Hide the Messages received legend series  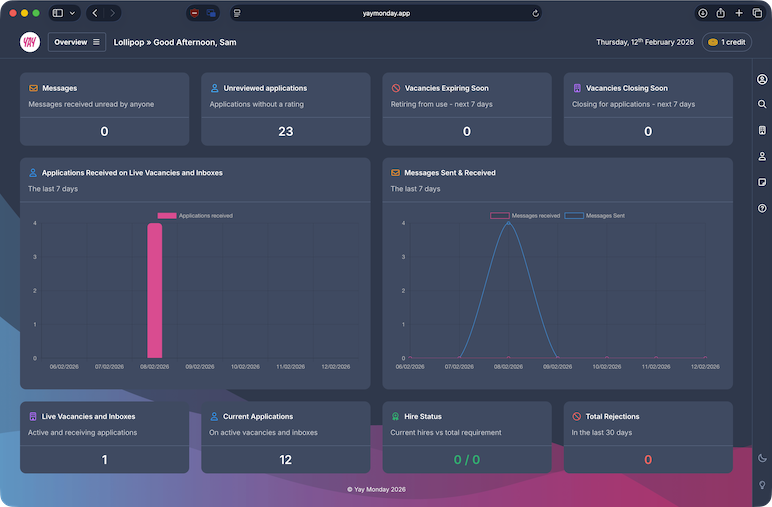525,215
